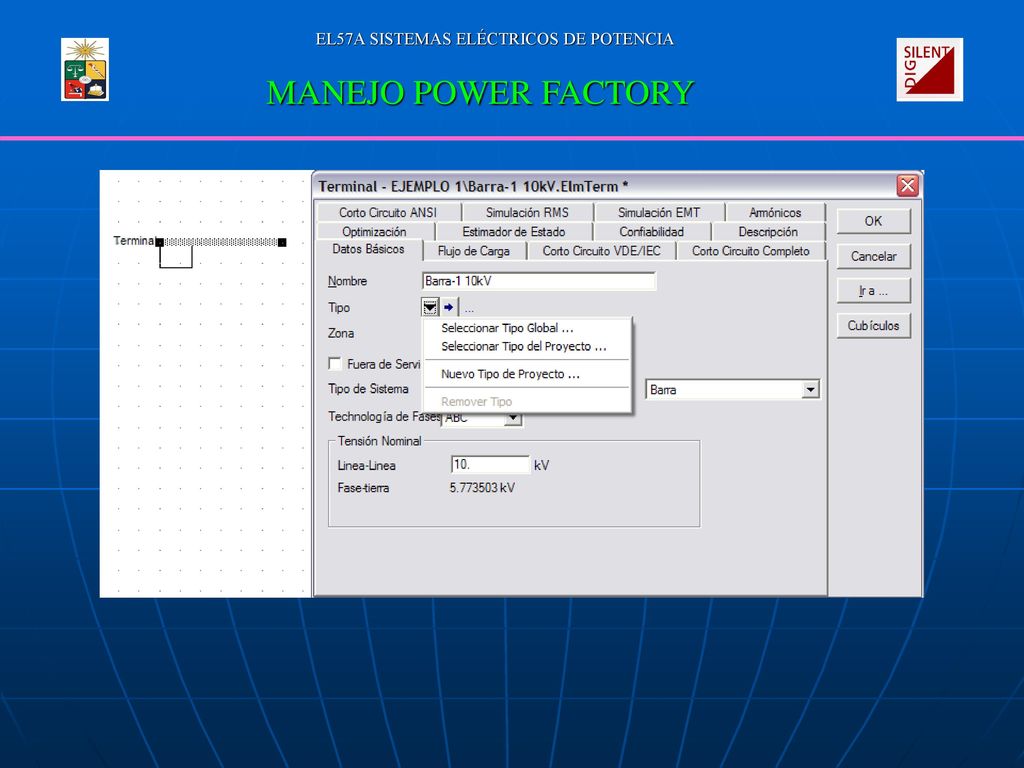The width and height of the screenshot is (1024, 768).
Task: Confirm the dialog with OK
Action: [873, 221]
